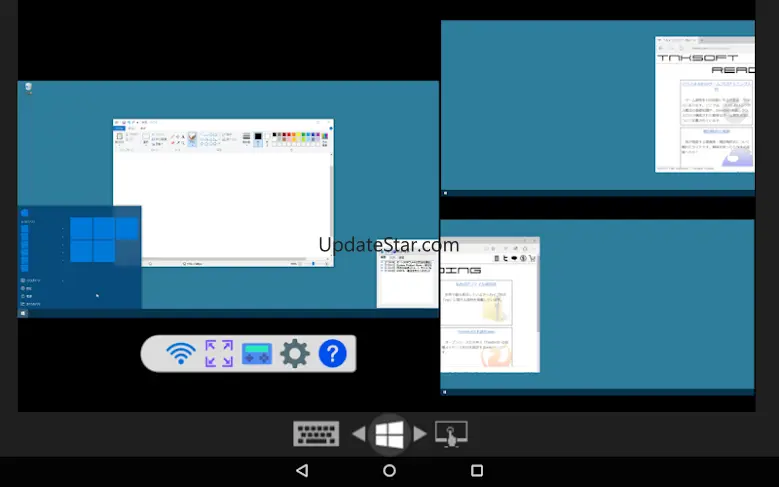The height and width of the screenshot is (487, 779).
Task: Open the Size line-thickness dropdown in Paint
Action: coord(246,138)
